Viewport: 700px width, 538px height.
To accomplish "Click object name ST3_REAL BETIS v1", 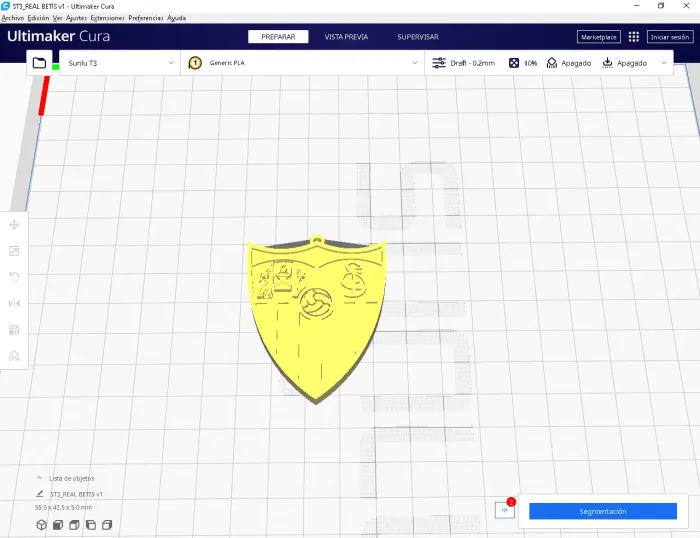I will coord(76,494).
